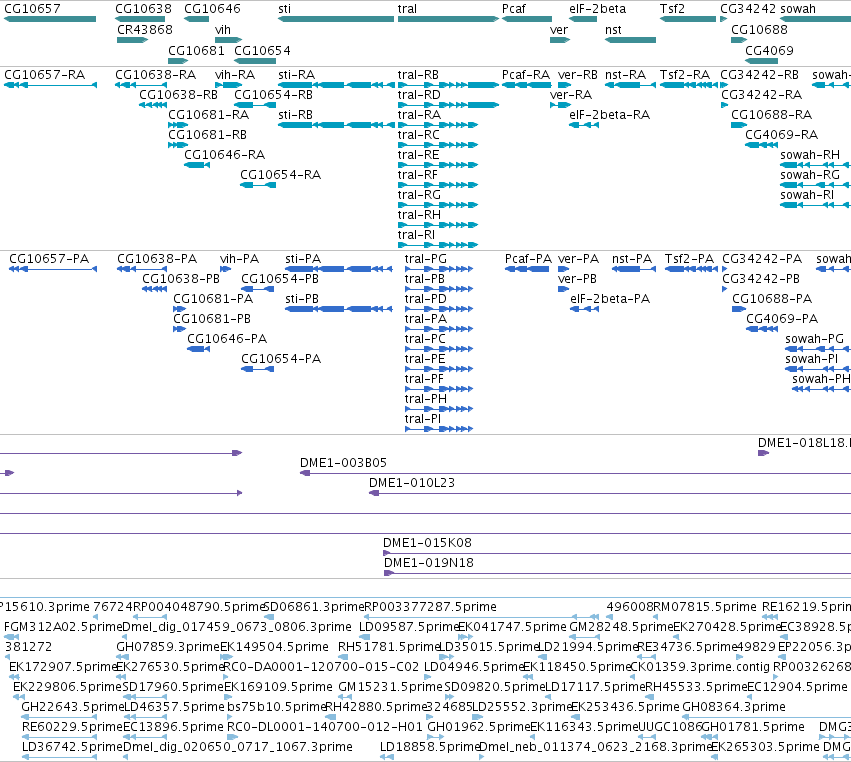Click protein tral-PI

coord(439,429)
